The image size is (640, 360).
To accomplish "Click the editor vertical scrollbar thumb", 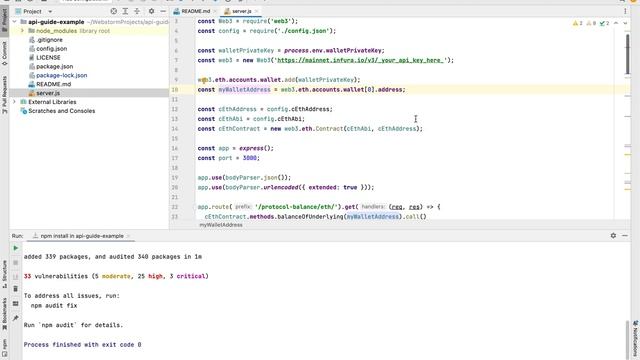I will coord(627,54).
